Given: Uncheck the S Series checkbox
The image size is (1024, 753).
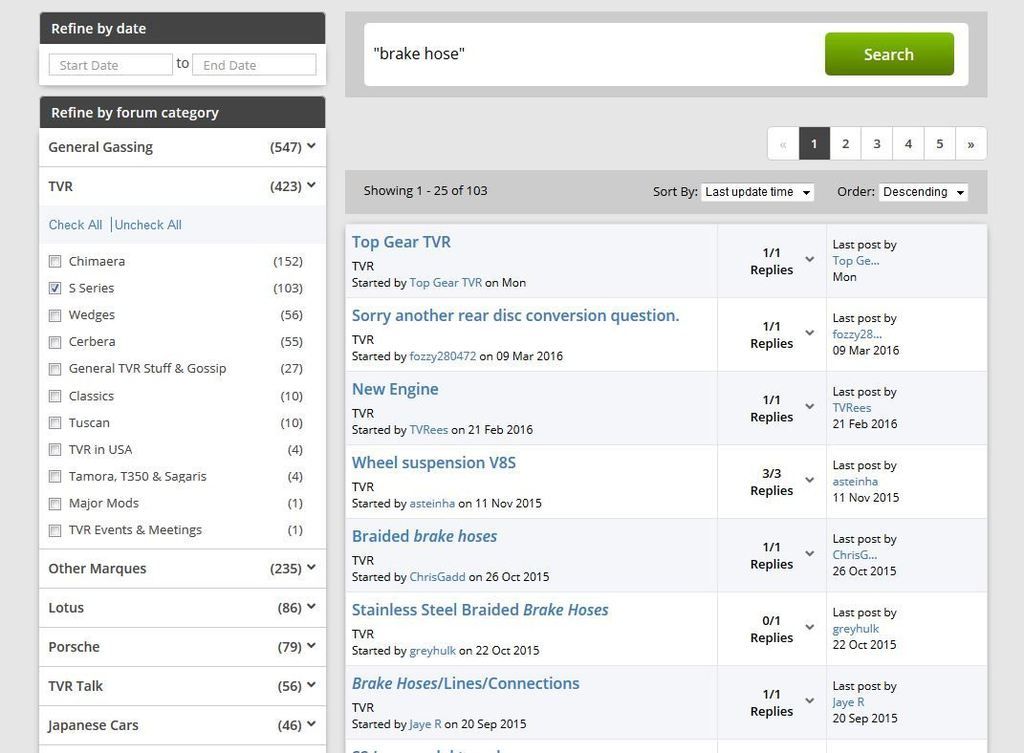Looking at the screenshot, I should click(x=55, y=289).
